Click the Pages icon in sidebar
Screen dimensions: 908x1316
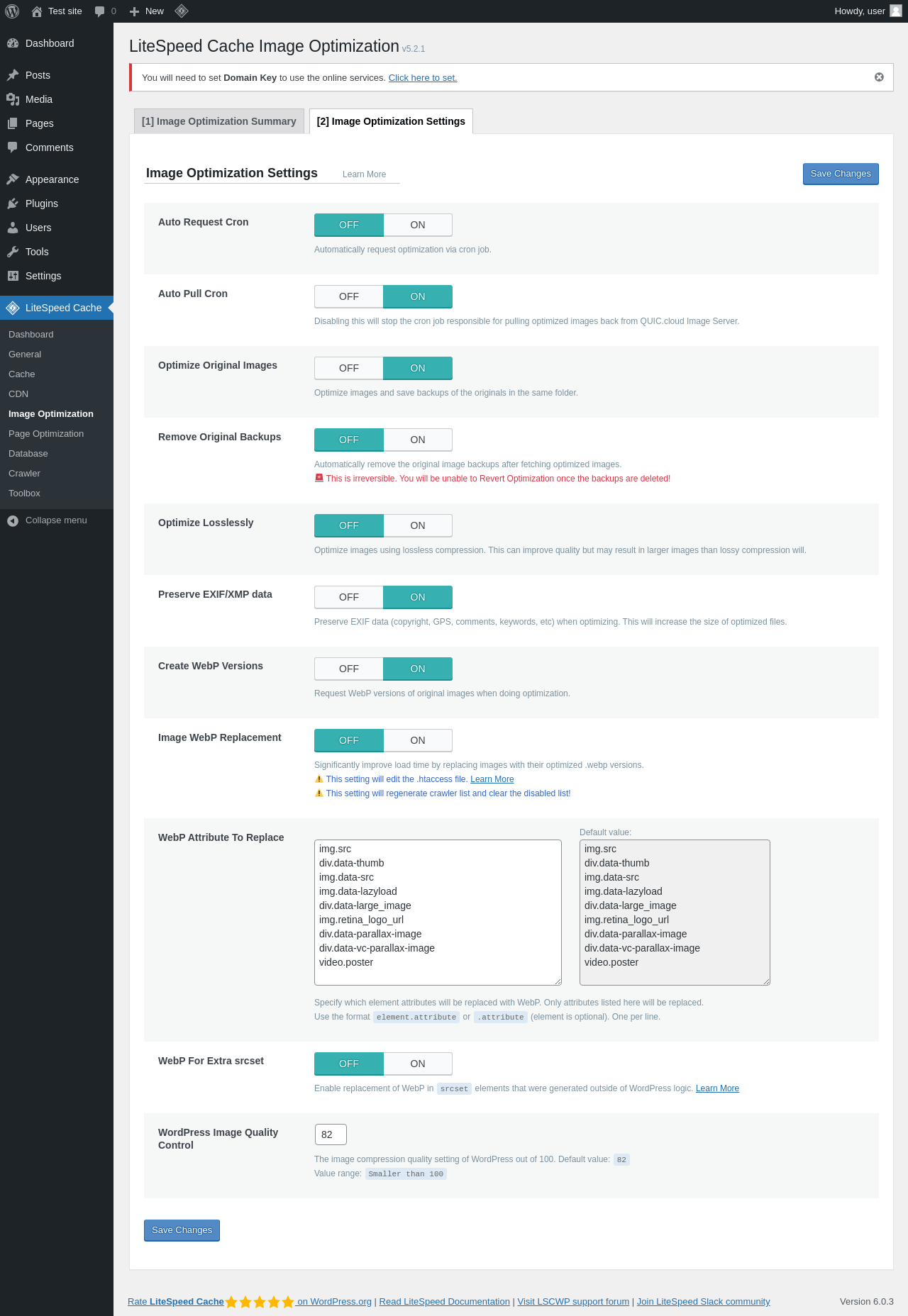pyautogui.click(x=13, y=123)
